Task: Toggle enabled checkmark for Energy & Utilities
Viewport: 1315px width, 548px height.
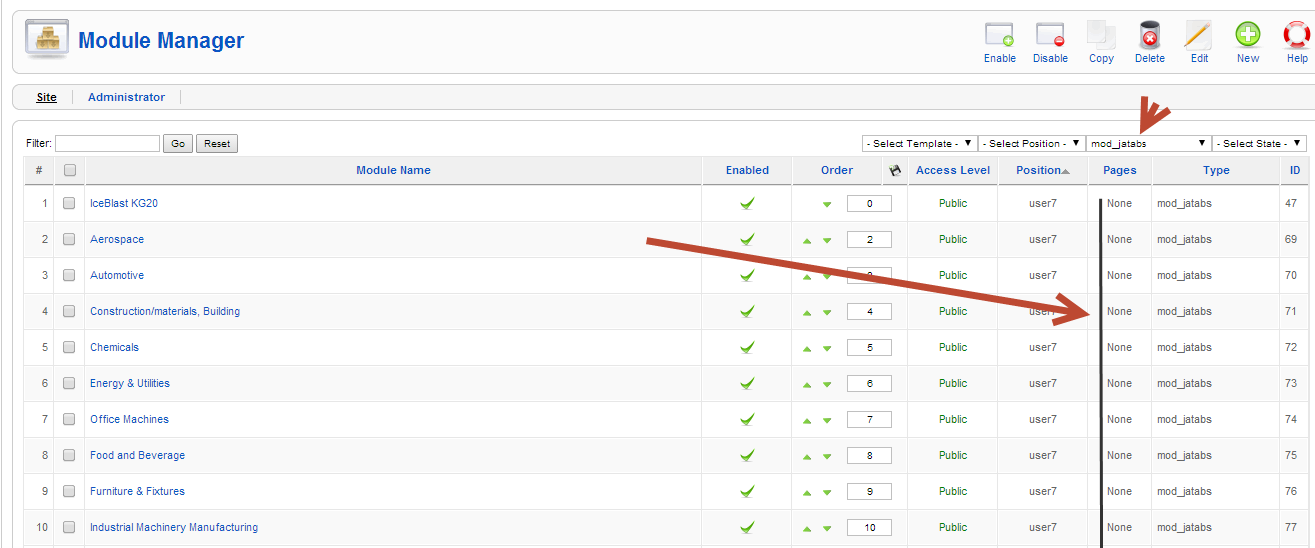Action: [747, 383]
